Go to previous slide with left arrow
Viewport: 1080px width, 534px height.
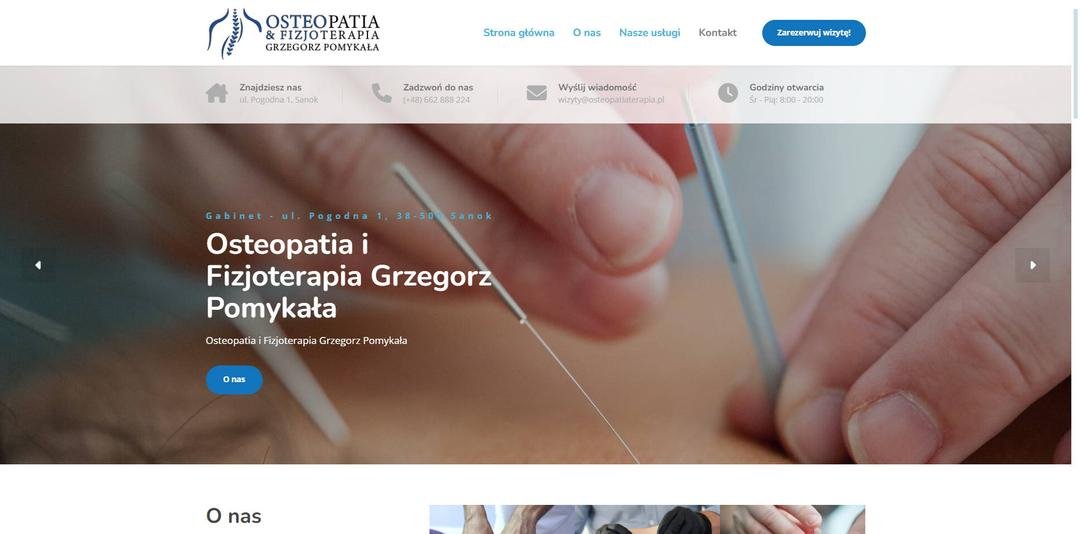[38, 265]
